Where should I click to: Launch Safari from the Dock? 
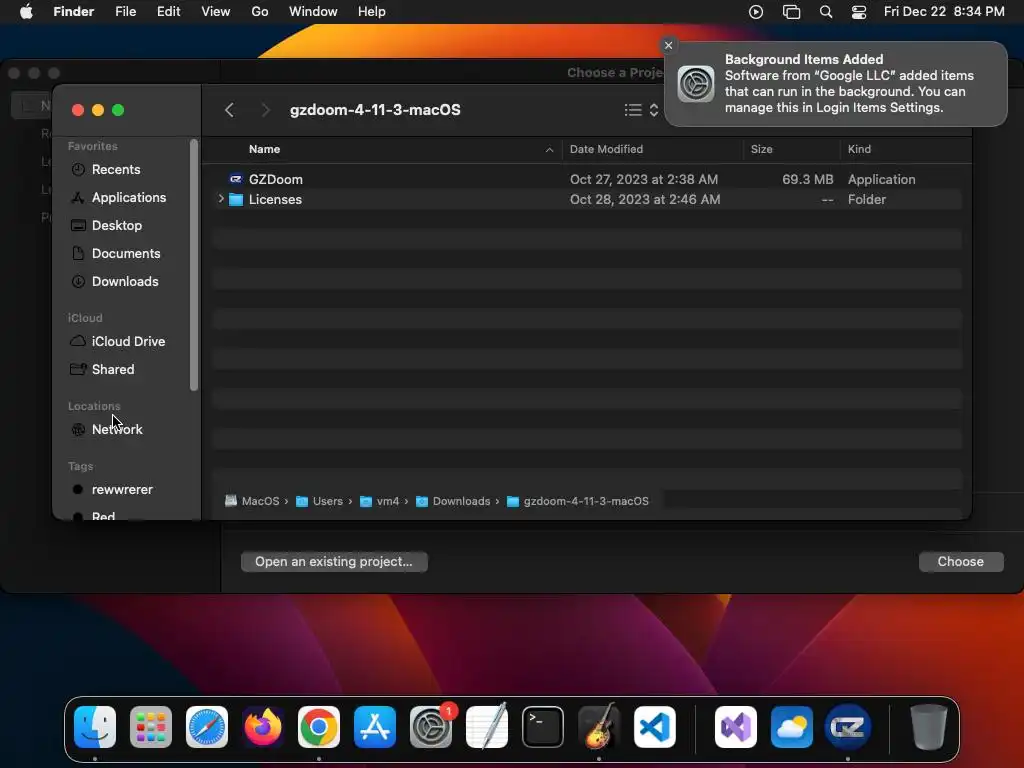coord(207,726)
